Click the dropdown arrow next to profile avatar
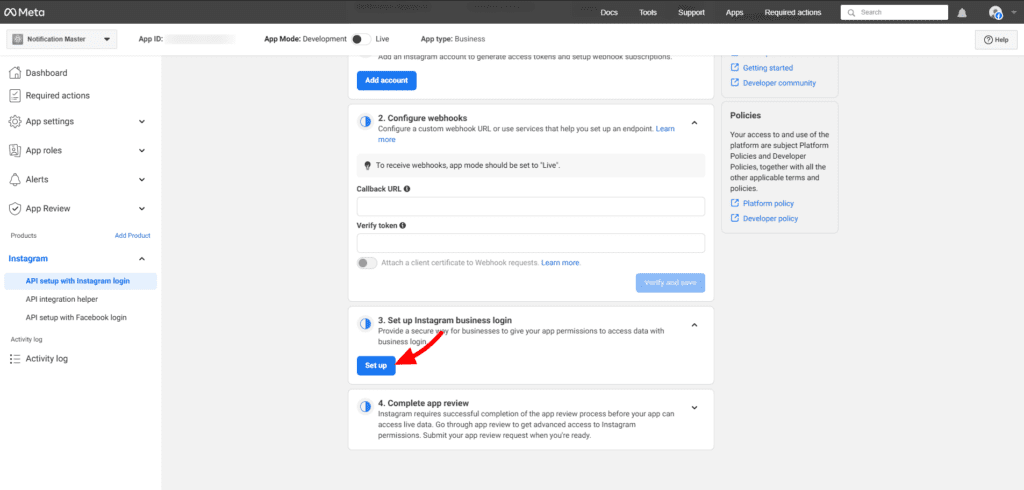Screen dimensions: 1024x490 coord(1012,12)
